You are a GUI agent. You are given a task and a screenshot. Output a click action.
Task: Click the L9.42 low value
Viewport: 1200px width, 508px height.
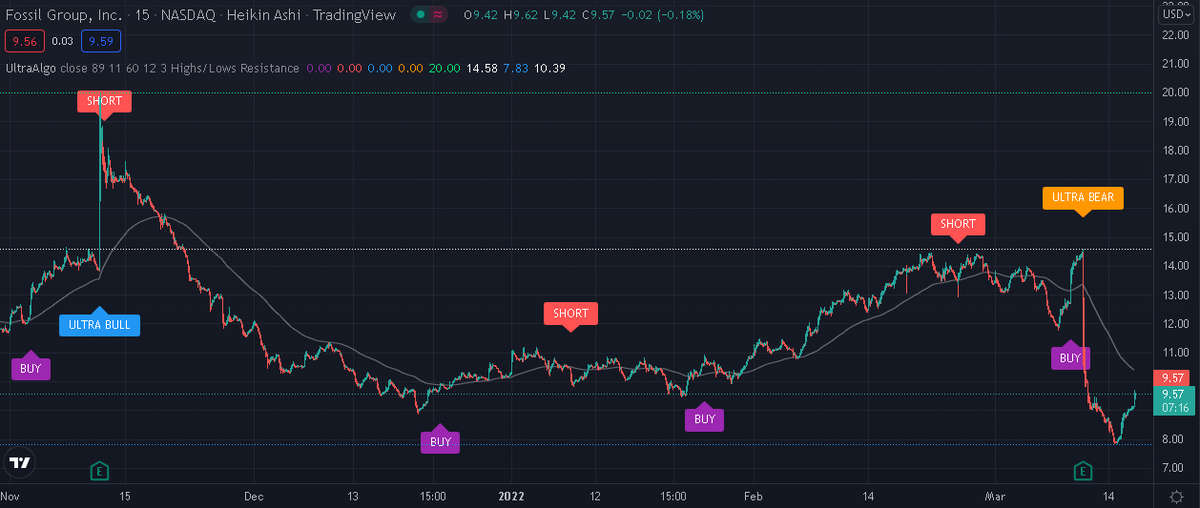560,16
